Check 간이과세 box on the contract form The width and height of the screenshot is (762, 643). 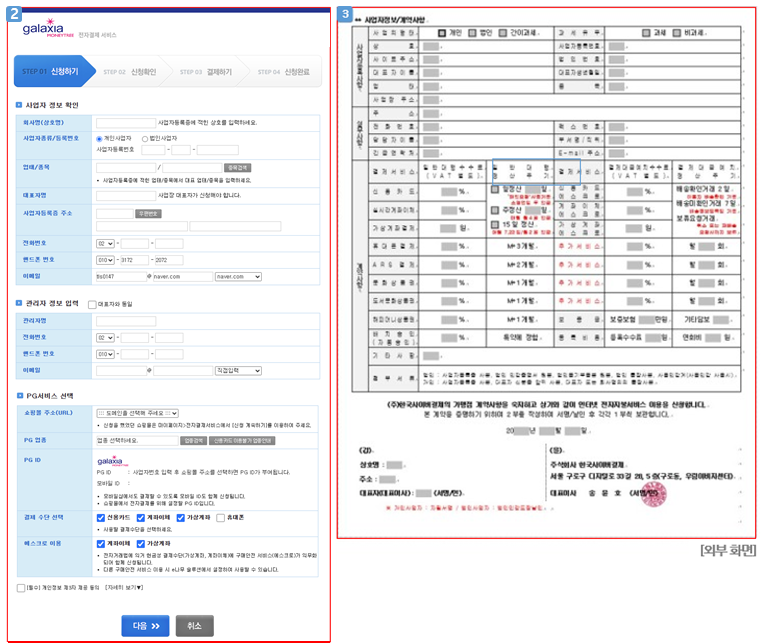(x=503, y=33)
